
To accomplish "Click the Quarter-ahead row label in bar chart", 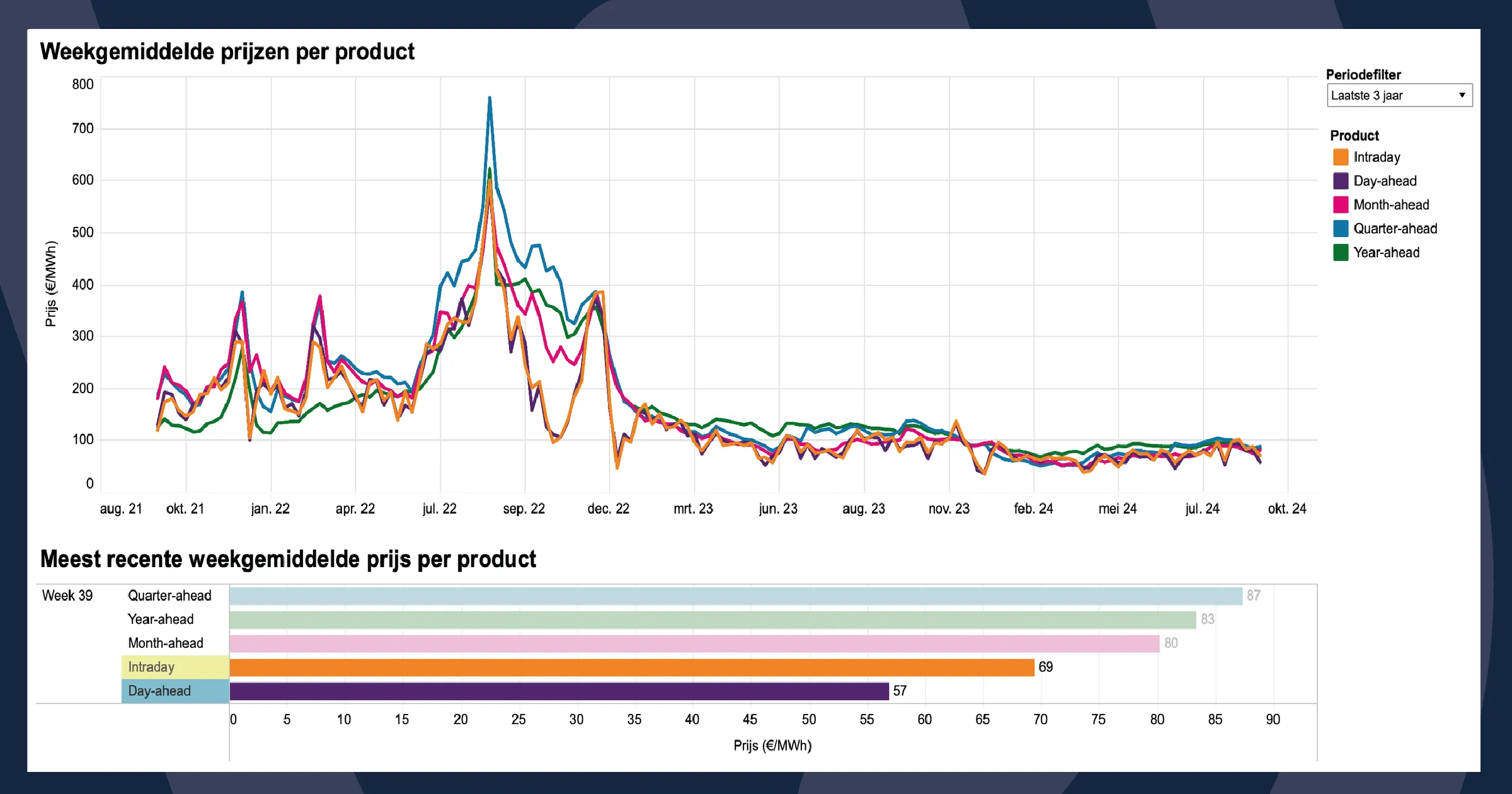I will coord(169,595).
